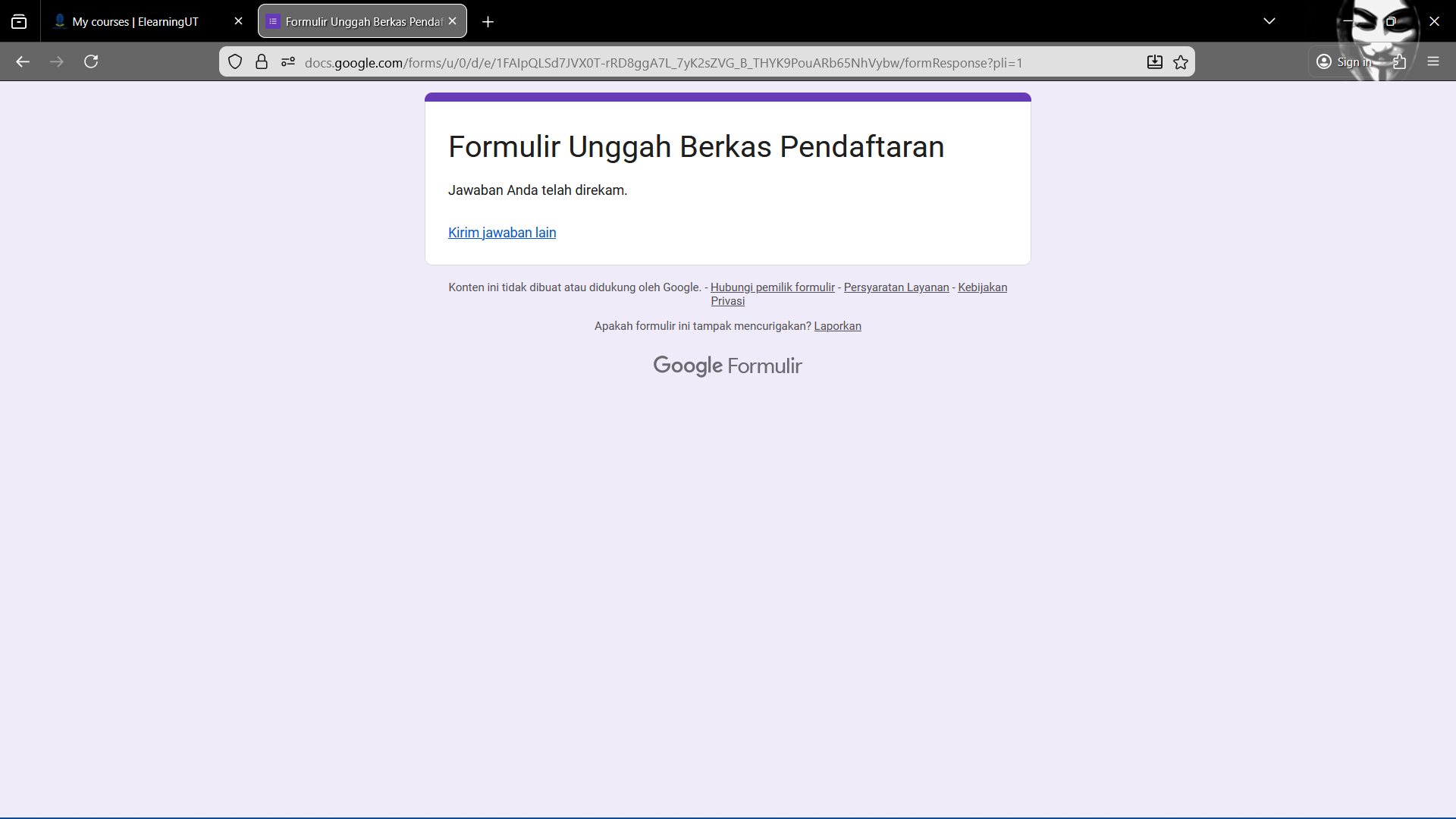
Task: Click Hubungi pemilik formulir link
Action: point(772,287)
